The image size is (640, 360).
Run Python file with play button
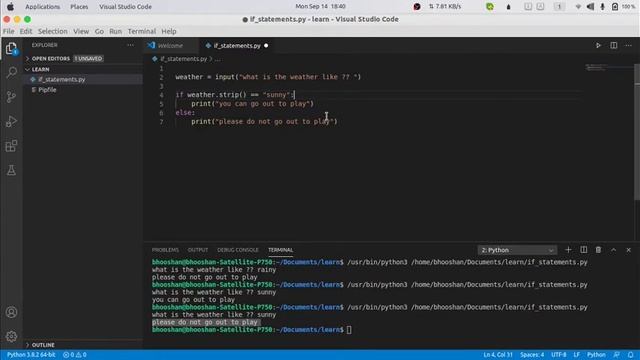(x=598, y=45)
